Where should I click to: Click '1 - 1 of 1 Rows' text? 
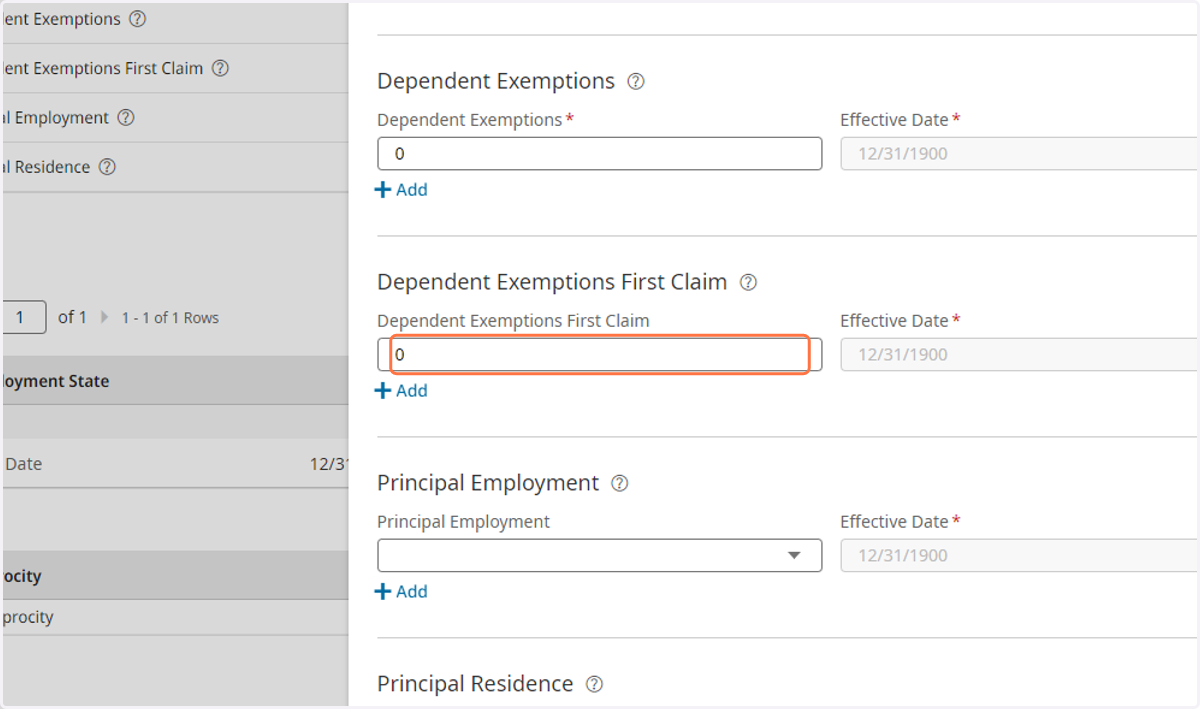tap(170, 318)
